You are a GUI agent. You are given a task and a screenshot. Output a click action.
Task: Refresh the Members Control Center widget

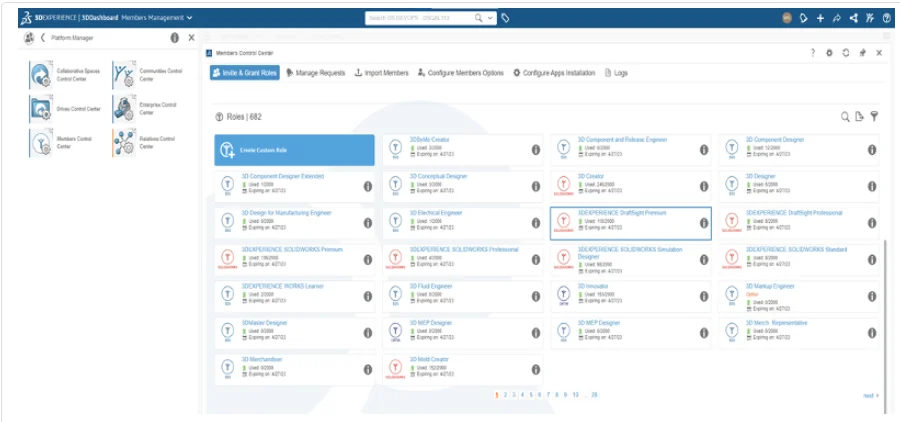pyautogui.click(x=845, y=53)
